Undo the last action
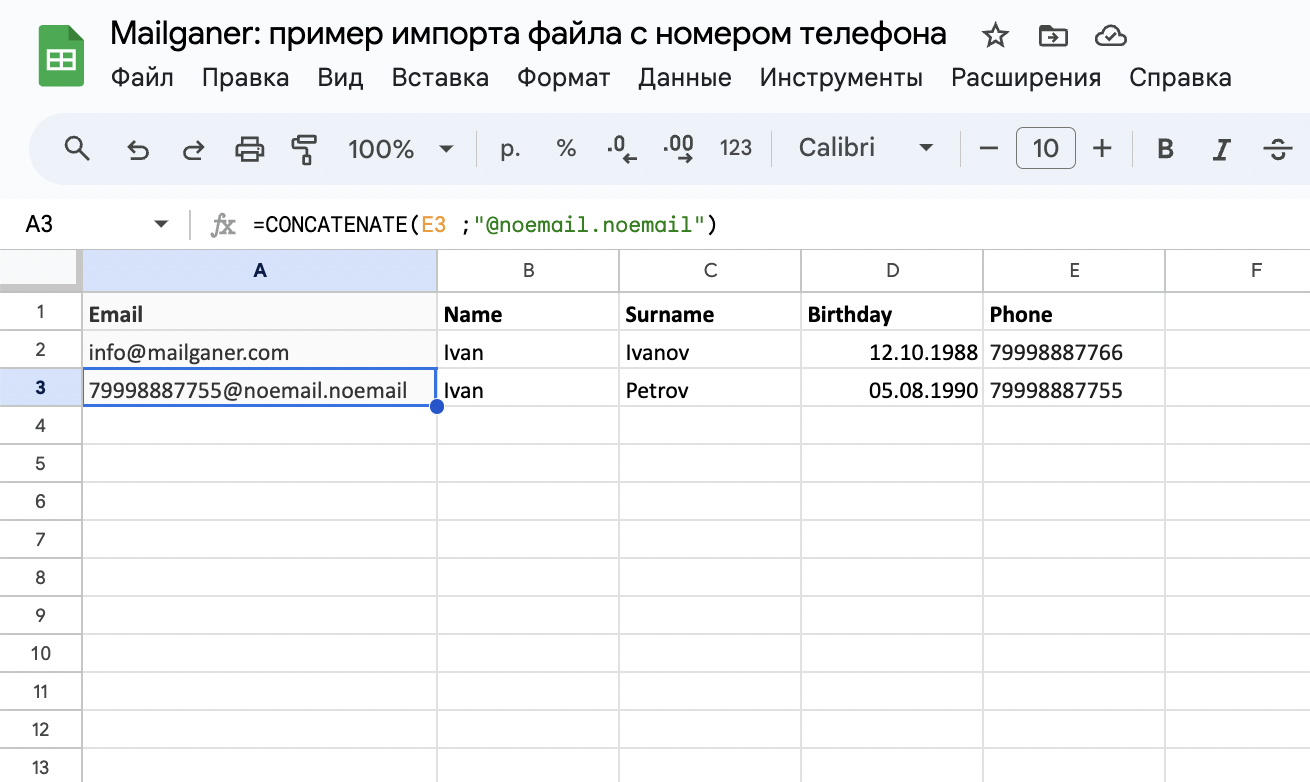Screen dimensions: 1310x782 (137, 150)
